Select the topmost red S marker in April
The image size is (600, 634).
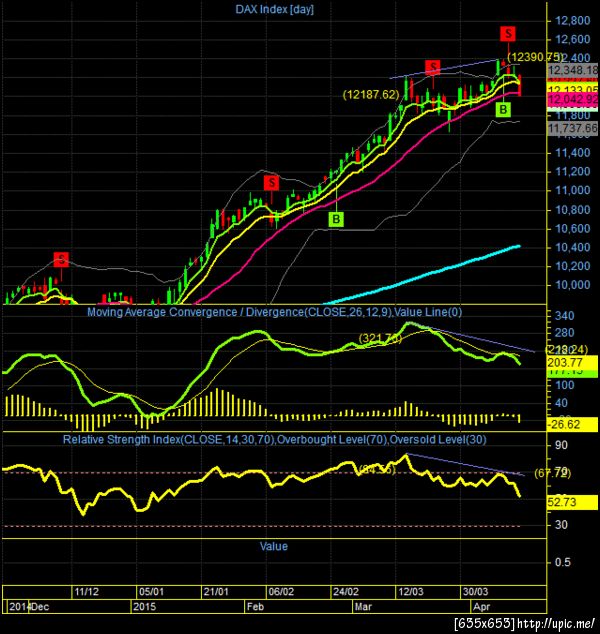(508, 34)
